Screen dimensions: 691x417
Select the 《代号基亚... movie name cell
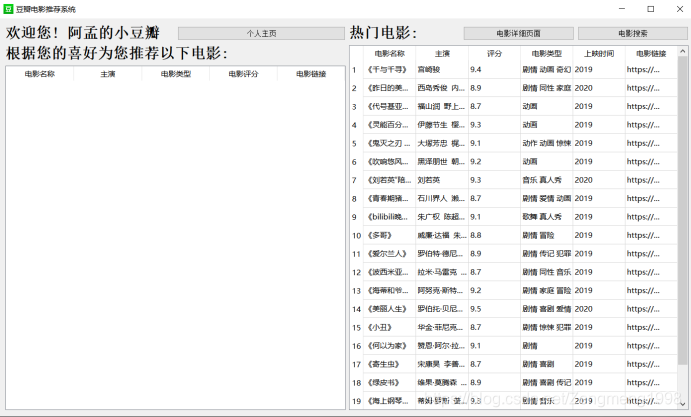click(x=389, y=107)
